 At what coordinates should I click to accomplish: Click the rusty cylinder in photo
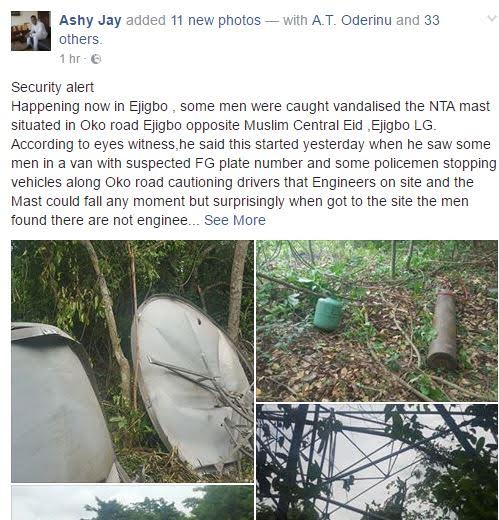(443, 330)
